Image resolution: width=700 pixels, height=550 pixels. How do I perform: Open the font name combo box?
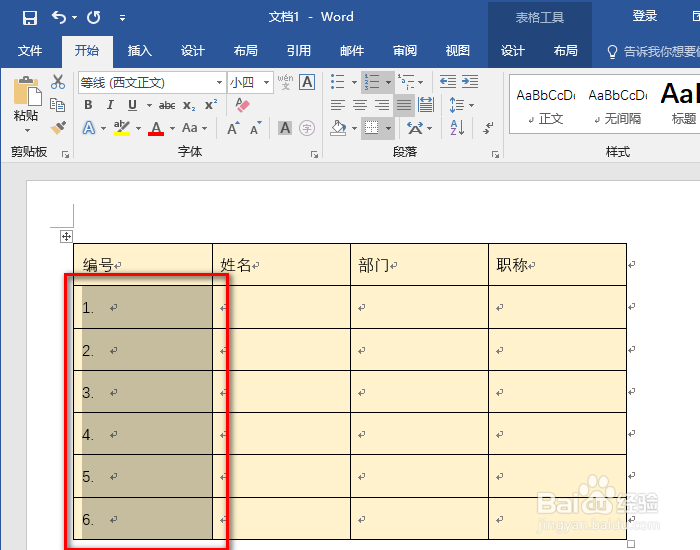(x=151, y=83)
